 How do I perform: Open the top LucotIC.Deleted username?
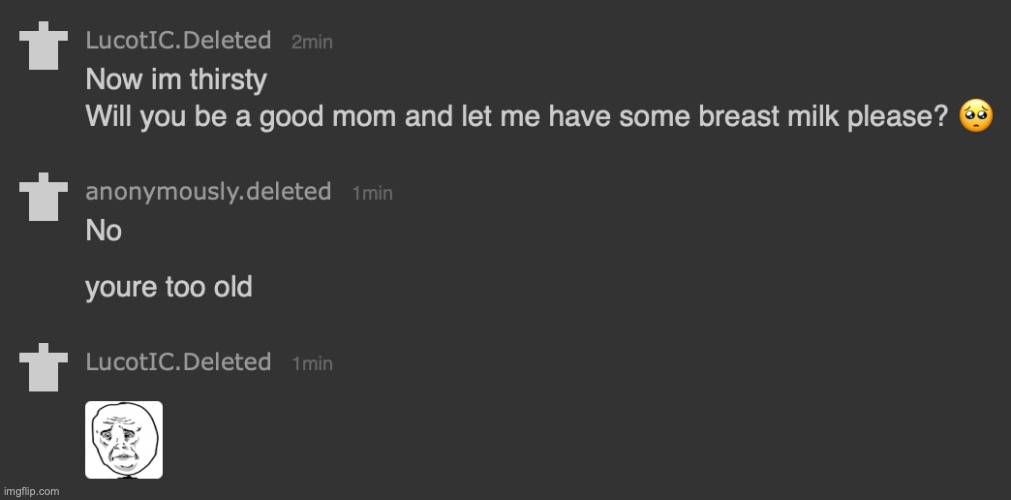[x=178, y=41]
